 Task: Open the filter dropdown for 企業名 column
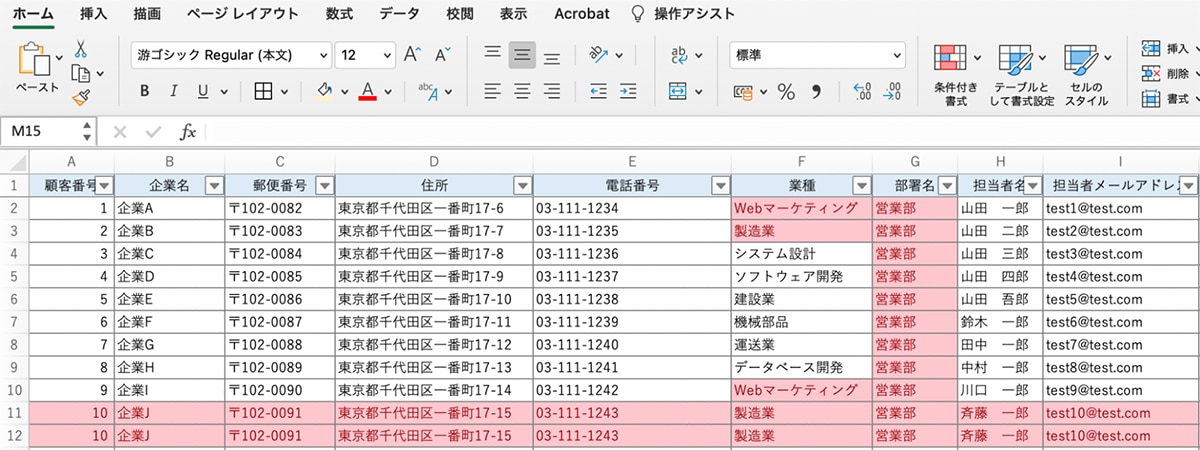click(x=213, y=185)
